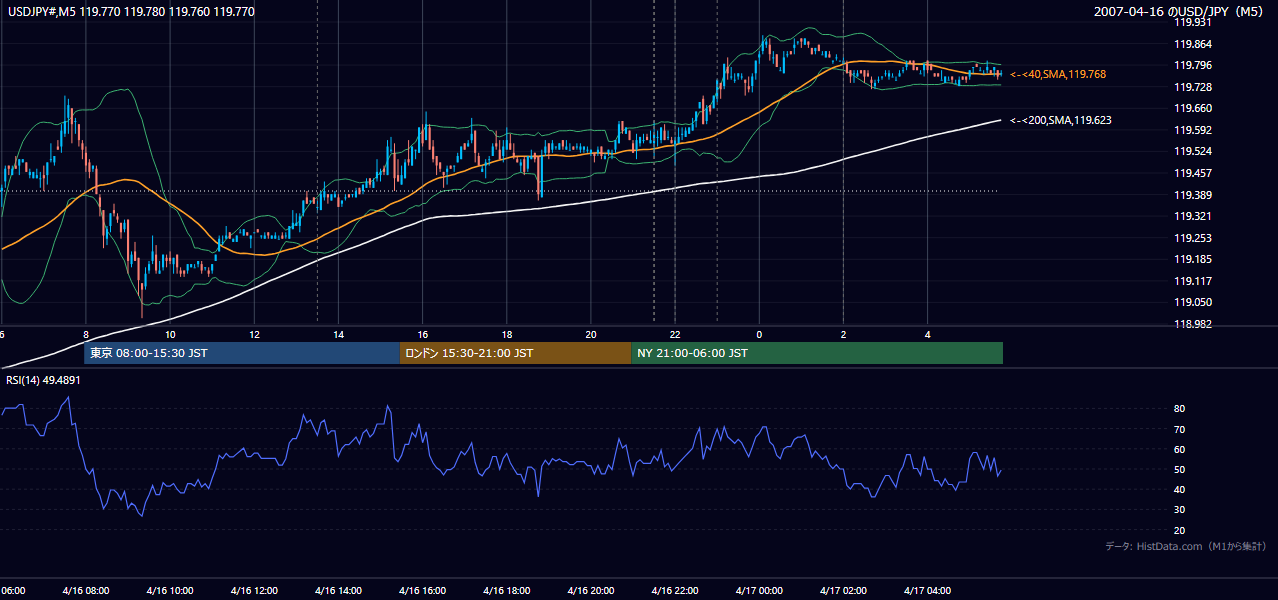Screen dimensions: 1278x600
Task: Click the 4/16 16:00 date label
Action: tap(422, 590)
